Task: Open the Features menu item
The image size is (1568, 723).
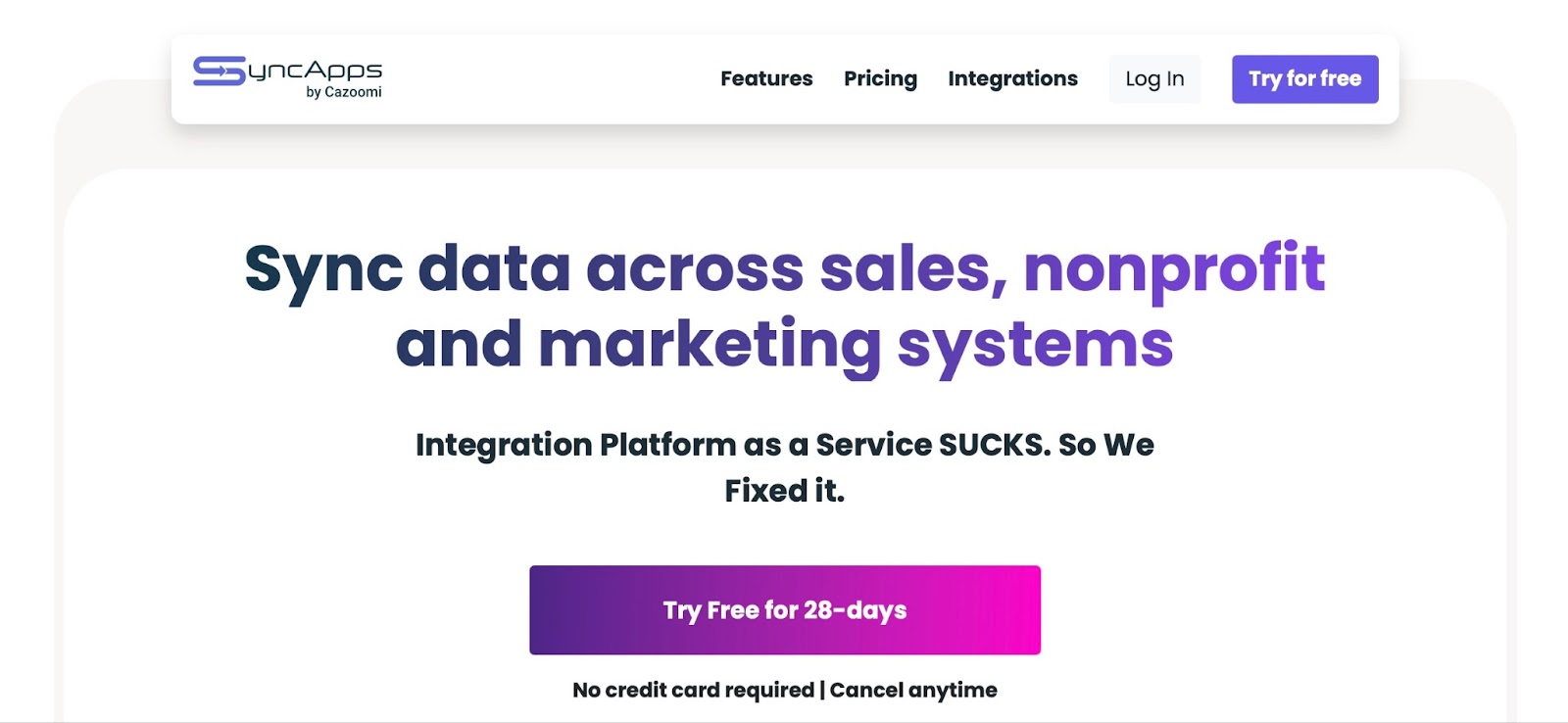Action: point(766,78)
